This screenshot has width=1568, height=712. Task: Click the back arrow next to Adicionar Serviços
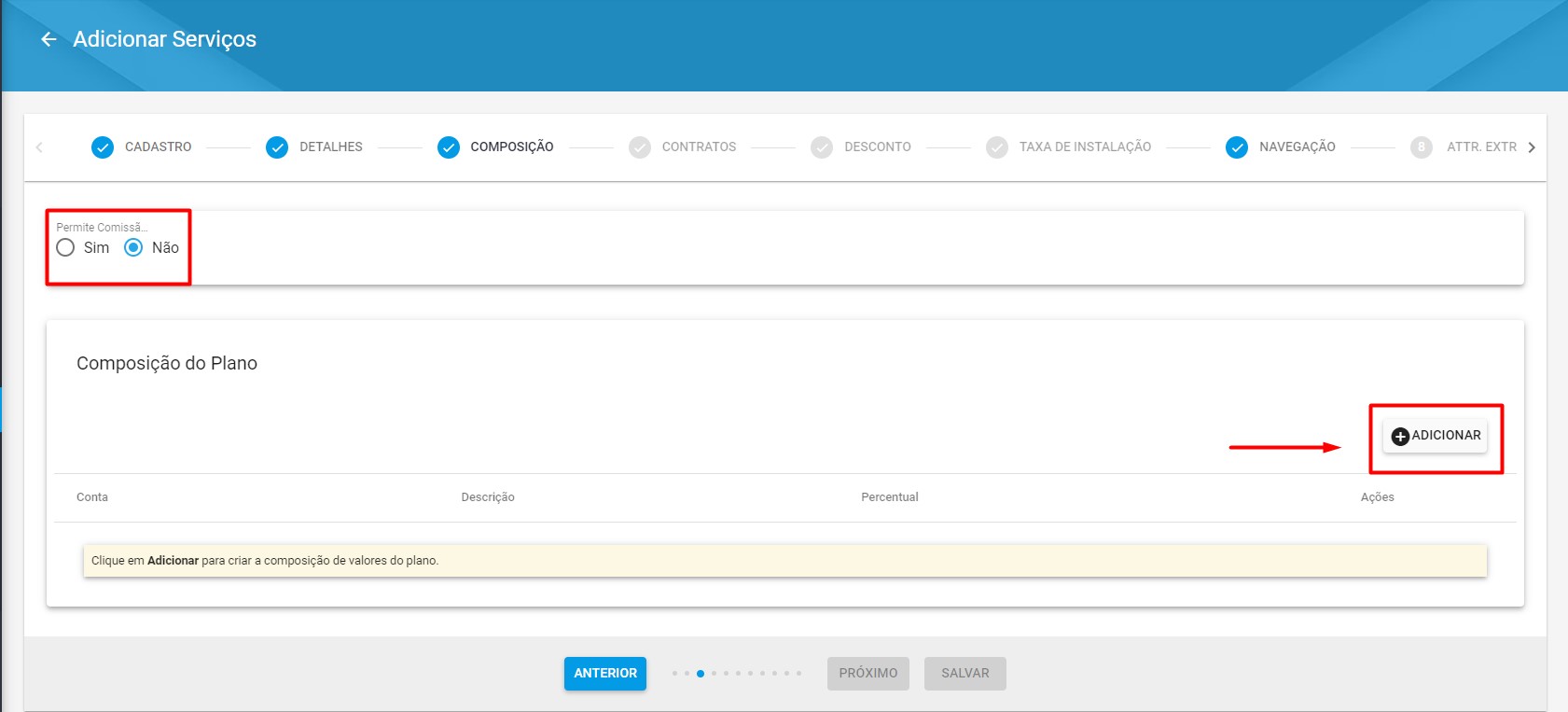[49, 39]
